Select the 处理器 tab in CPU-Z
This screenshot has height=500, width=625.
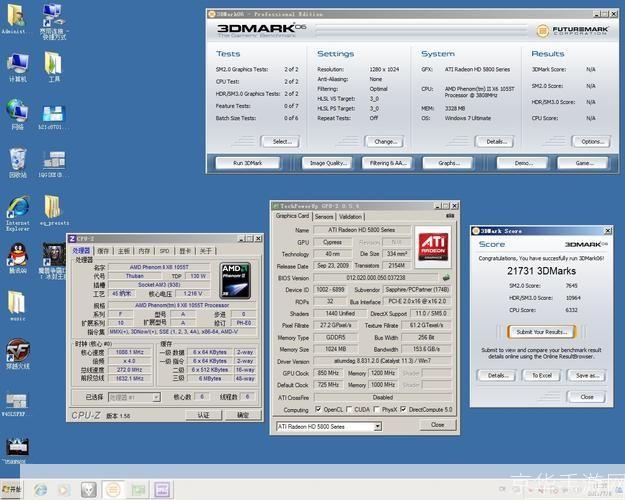tap(82, 250)
